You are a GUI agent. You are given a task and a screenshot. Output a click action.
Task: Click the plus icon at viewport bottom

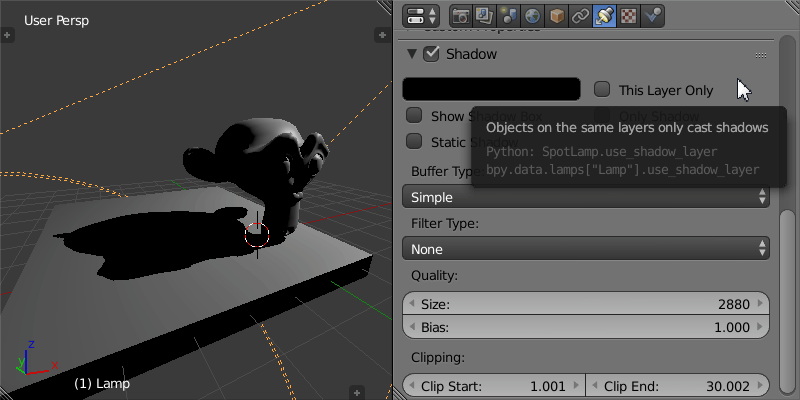click(x=357, y=393)
